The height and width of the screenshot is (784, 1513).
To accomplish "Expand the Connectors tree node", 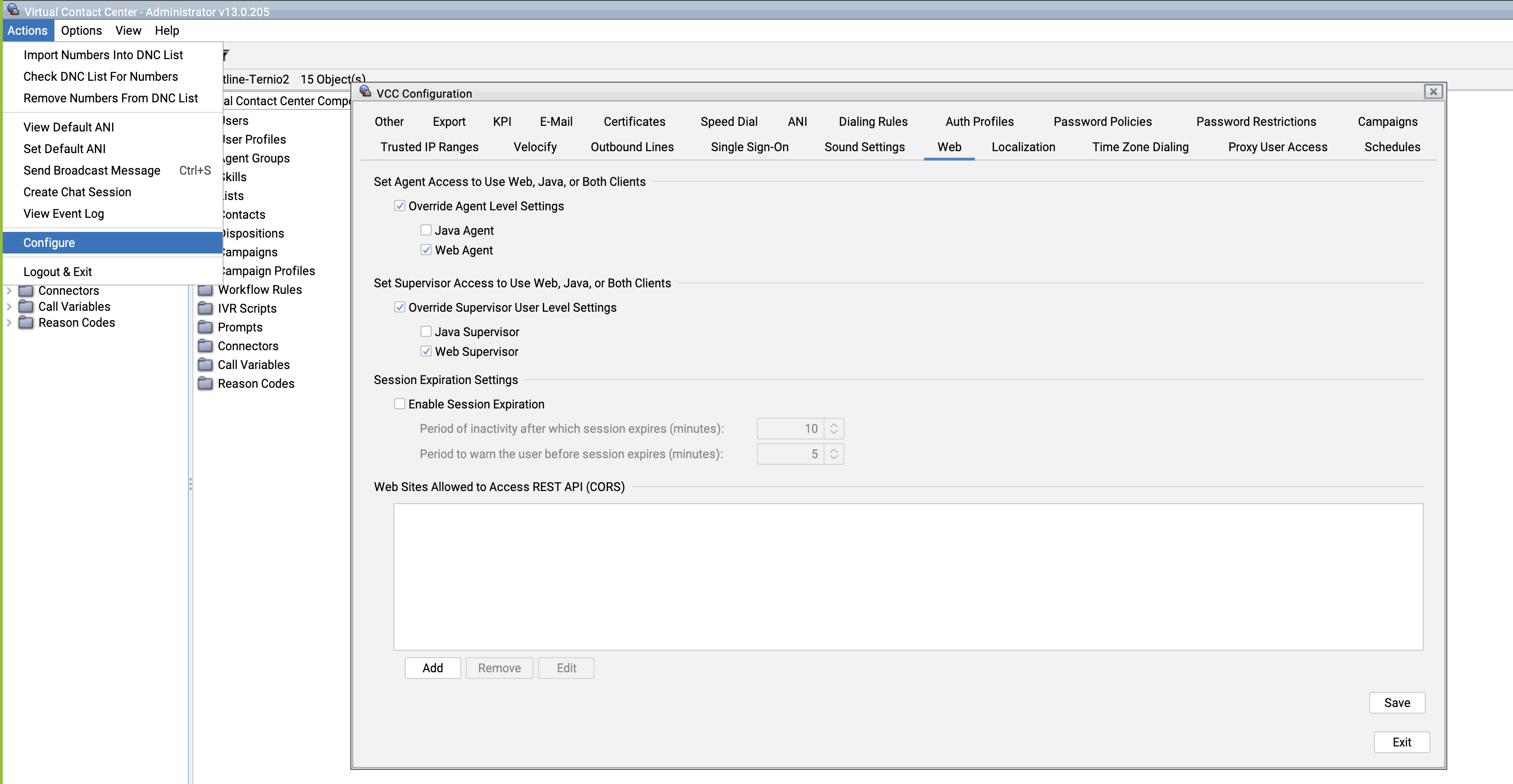I will point(9,291).
